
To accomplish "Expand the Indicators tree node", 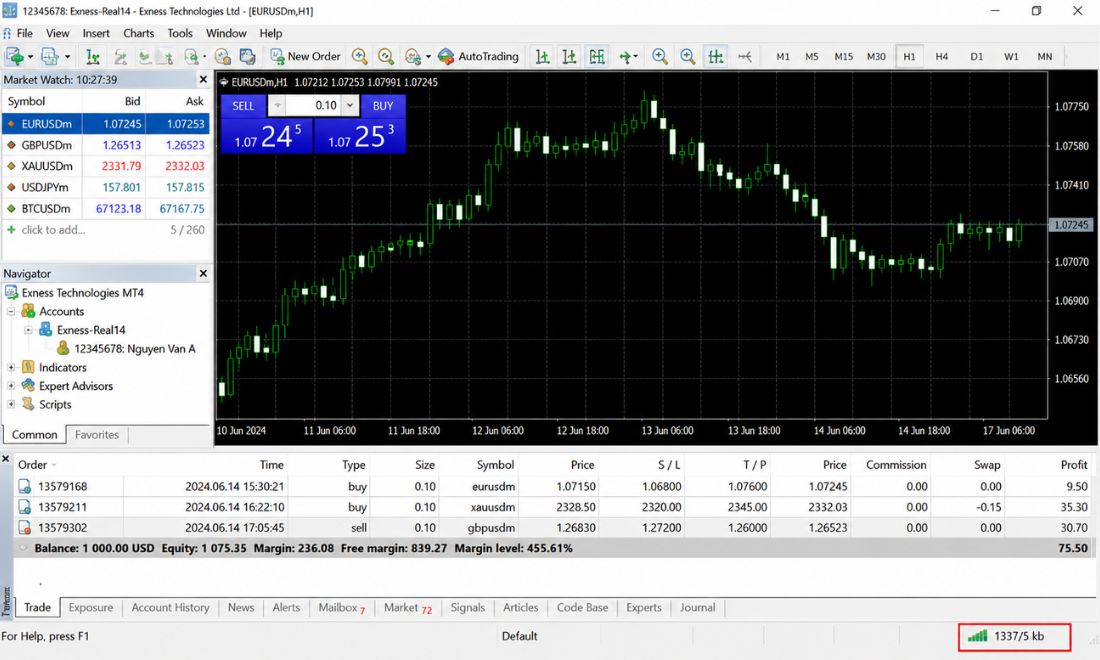I will click(x=11, y=367).
